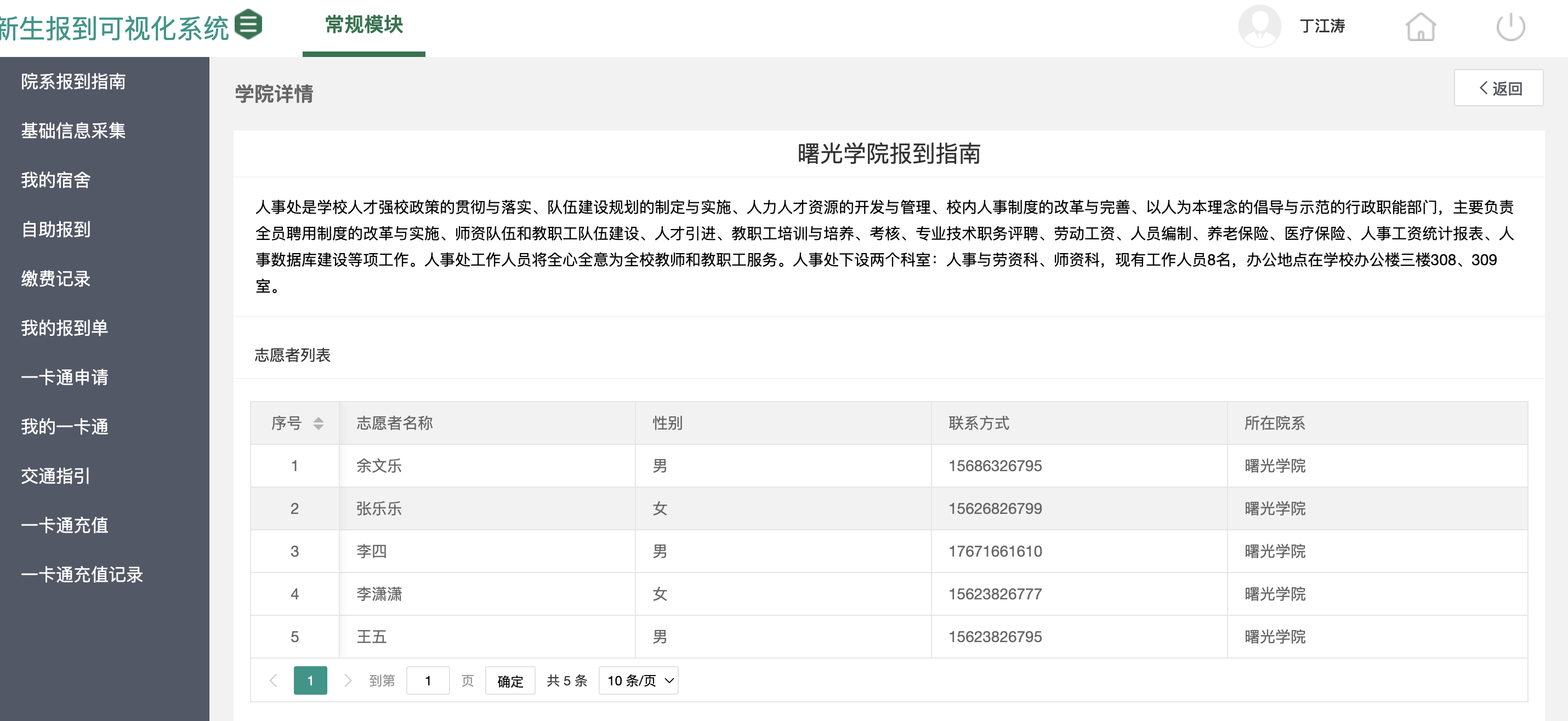
Task: Switch to 常规模块 tab
Action: 363,25
